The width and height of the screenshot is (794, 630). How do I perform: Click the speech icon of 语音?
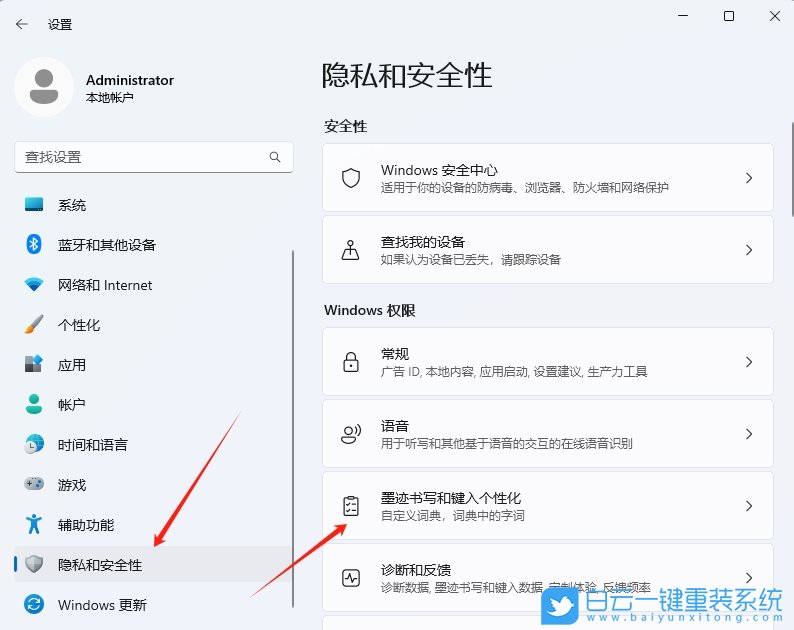tap(351, 434)
